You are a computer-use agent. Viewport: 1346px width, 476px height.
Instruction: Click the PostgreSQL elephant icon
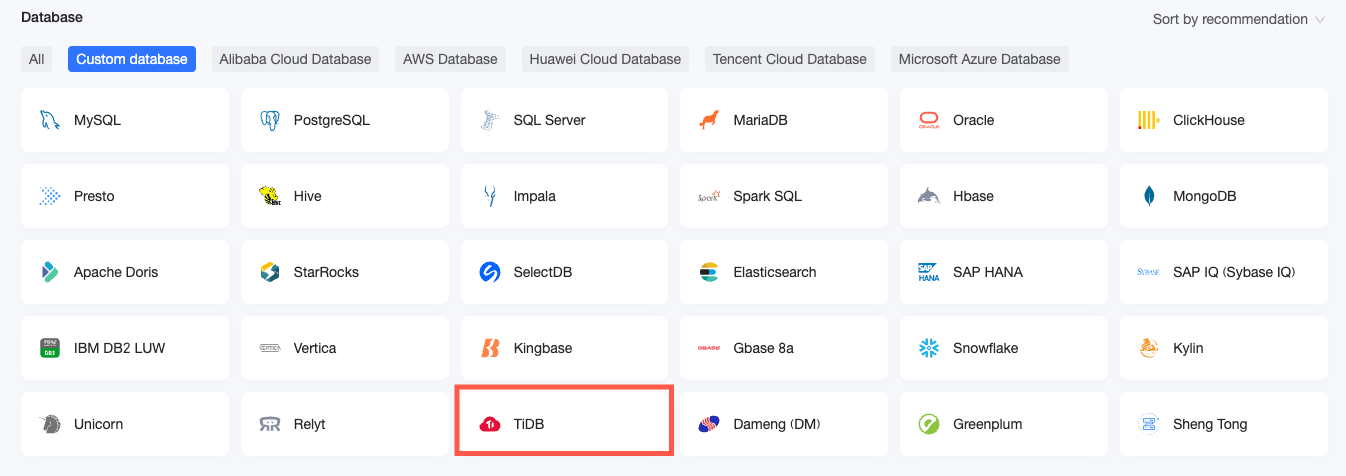click(269, 120)
